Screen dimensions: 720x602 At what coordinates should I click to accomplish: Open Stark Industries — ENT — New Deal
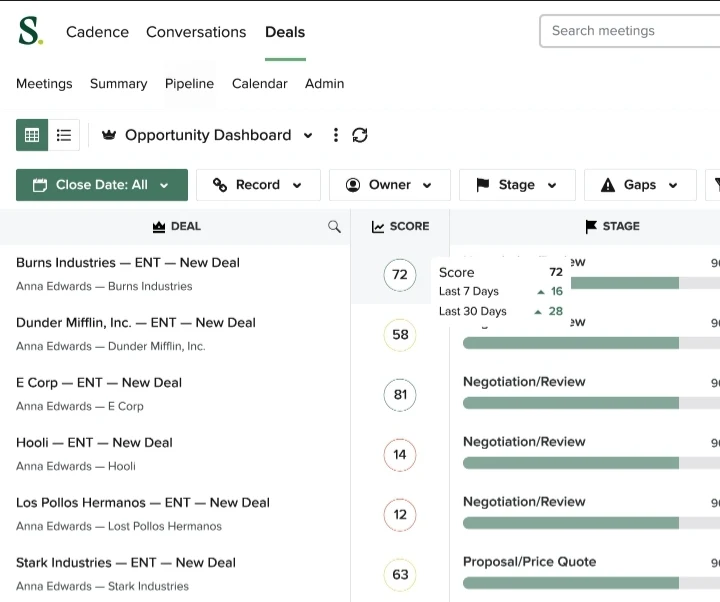click(126, 563)
